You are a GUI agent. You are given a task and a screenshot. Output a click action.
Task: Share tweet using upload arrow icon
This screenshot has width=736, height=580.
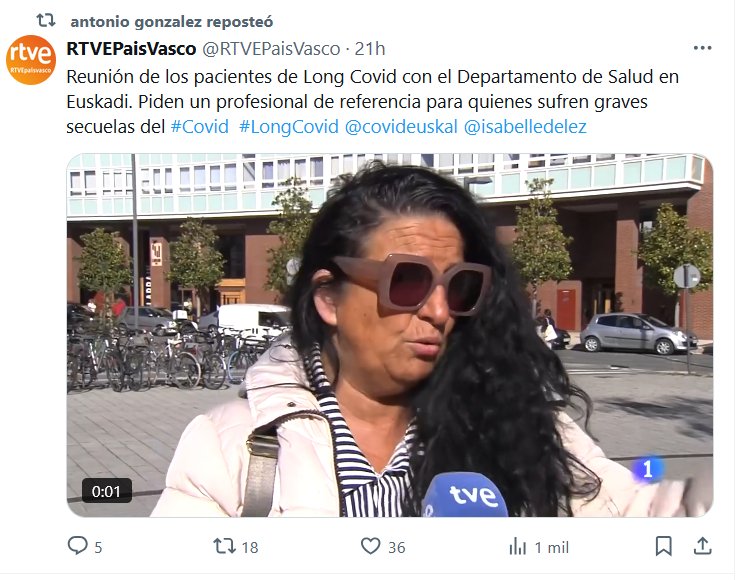[x=703, y=546]
